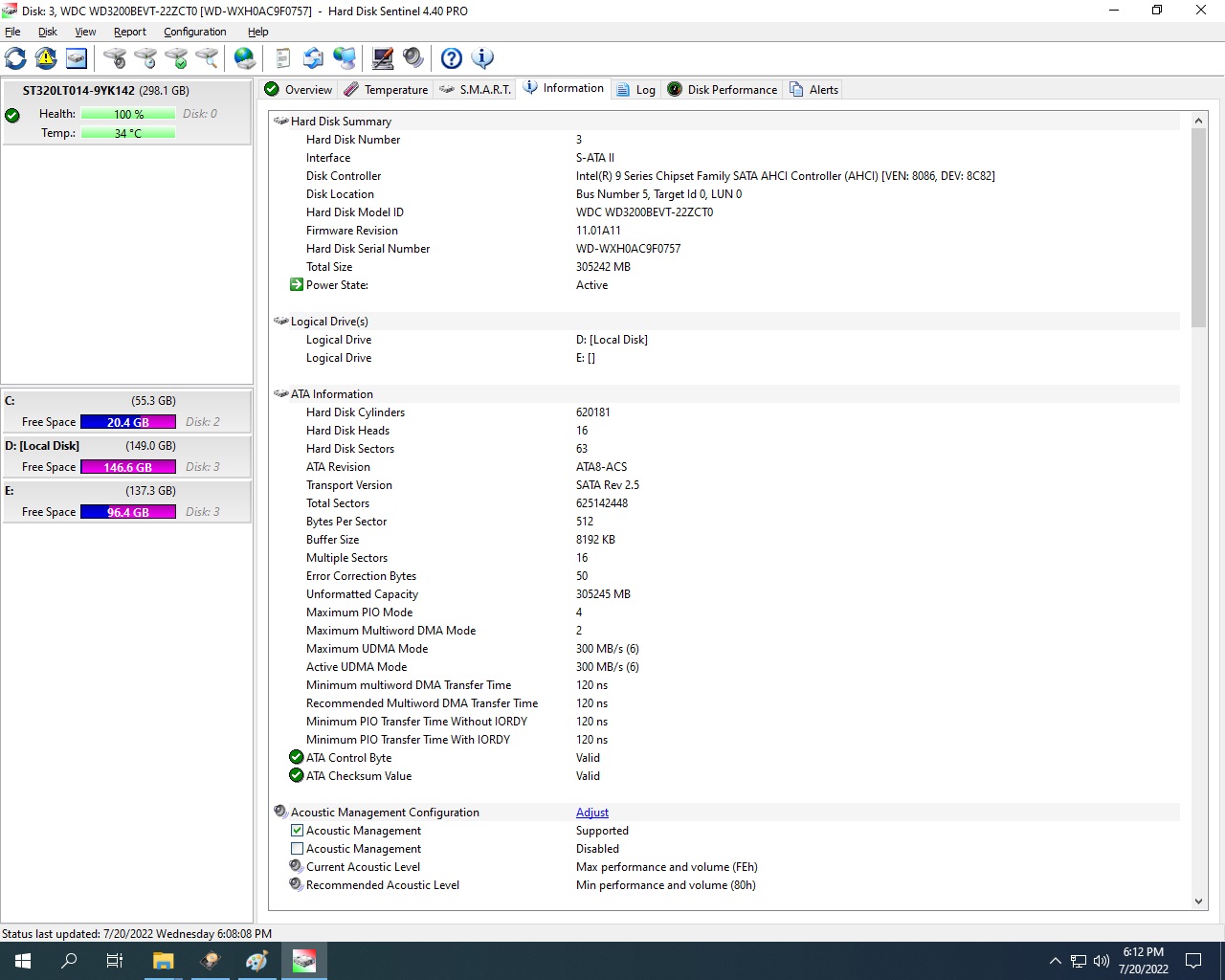This screenshot has width=1225, height=980.
Task: Toggle the checked Acoustic Management Supported checkbox
Action: (x=297, y=830)
